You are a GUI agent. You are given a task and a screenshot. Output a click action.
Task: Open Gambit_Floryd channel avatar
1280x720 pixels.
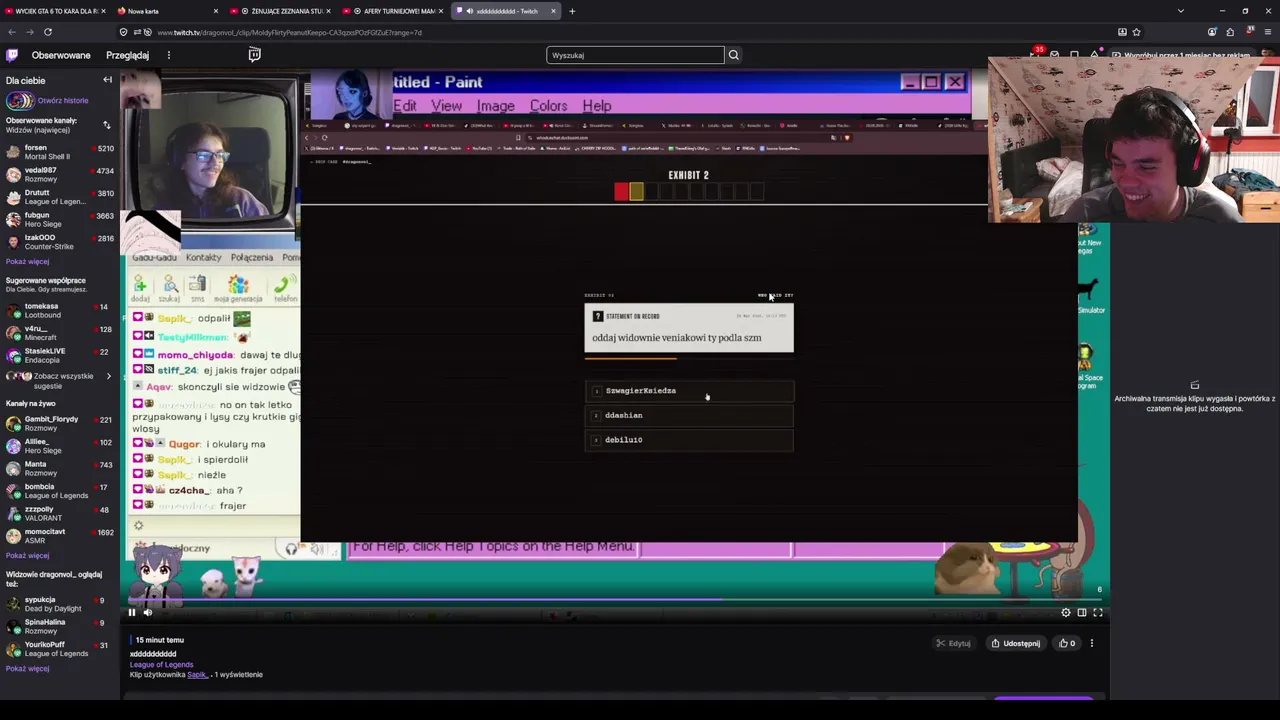13,423
